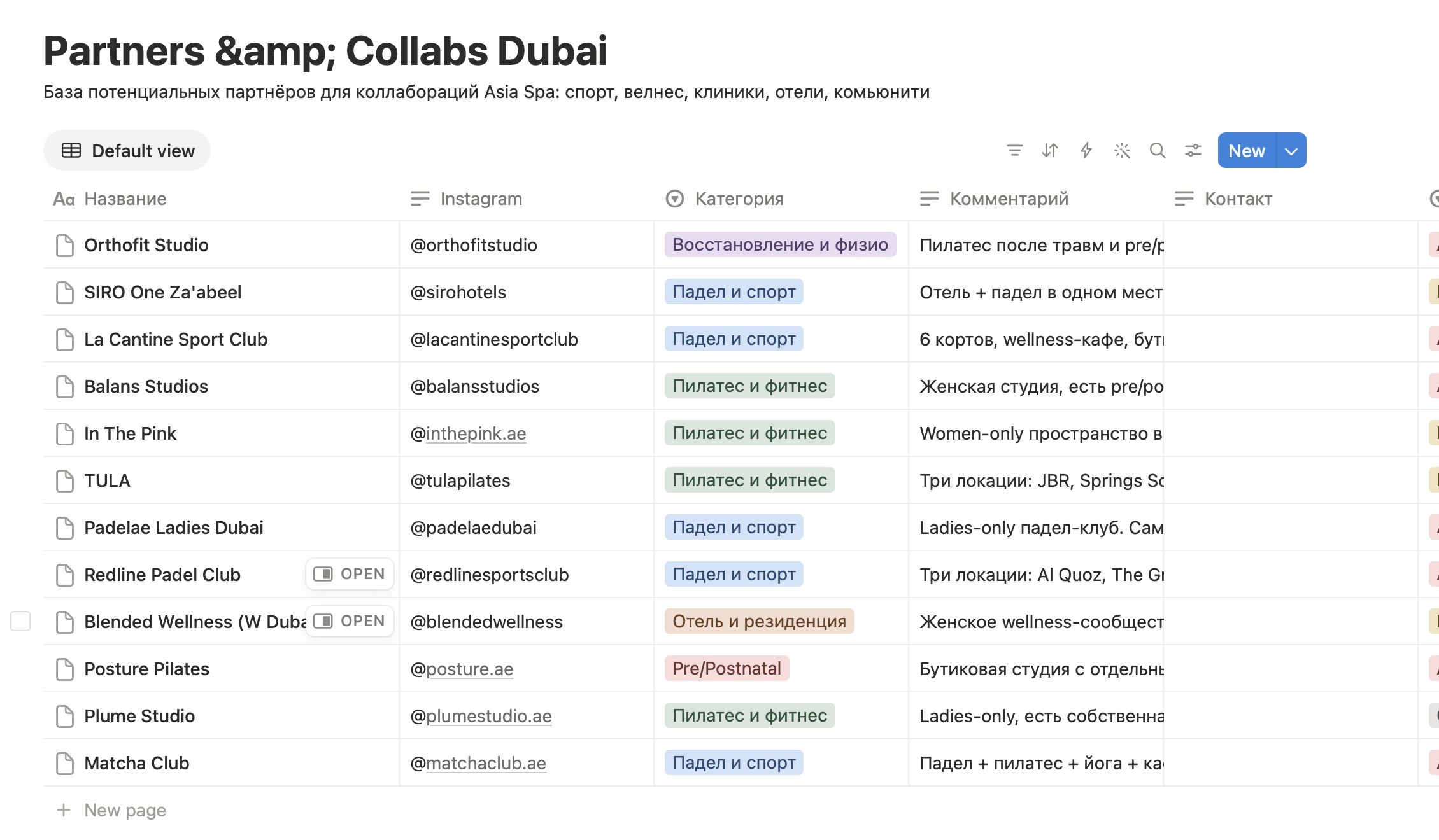Image resolution: width=1439 pixels, height=840 pixels.
Task: Follow the inthepink.ae link
Action: tap(476, 433)
